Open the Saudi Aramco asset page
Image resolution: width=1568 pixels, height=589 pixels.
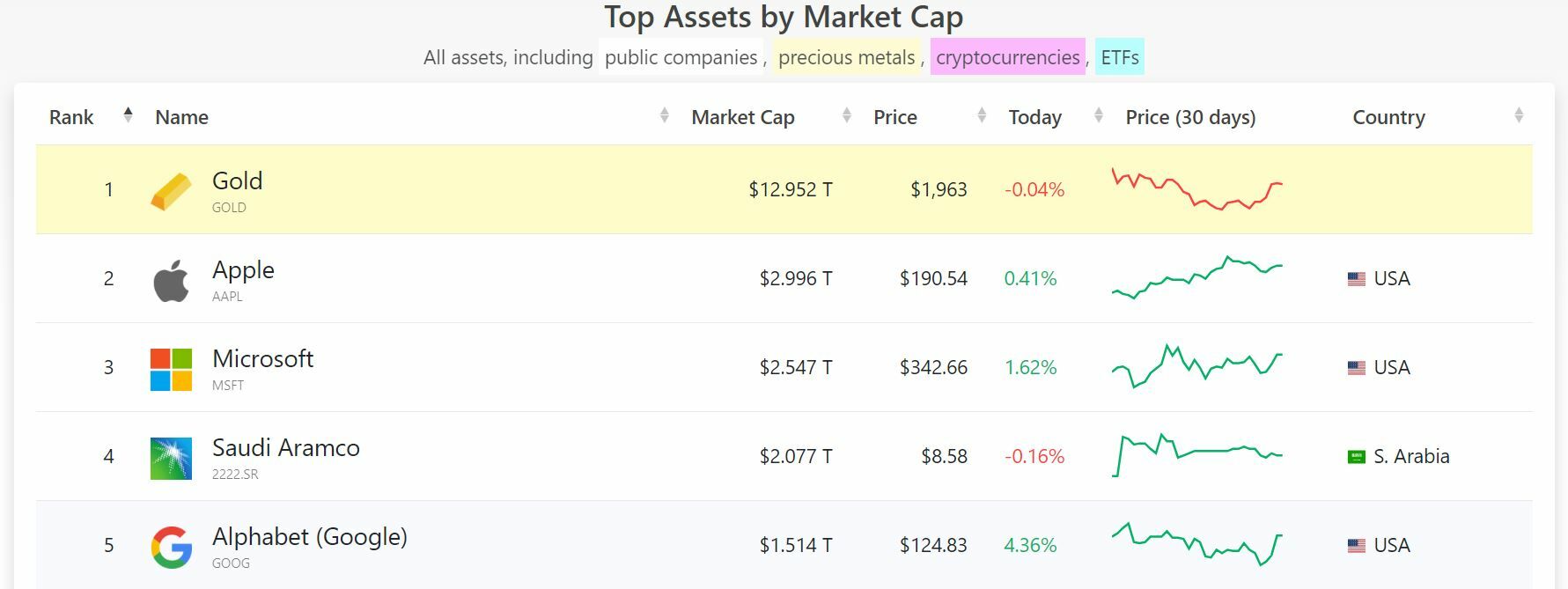pyautogui.click(x=285, y=448)
